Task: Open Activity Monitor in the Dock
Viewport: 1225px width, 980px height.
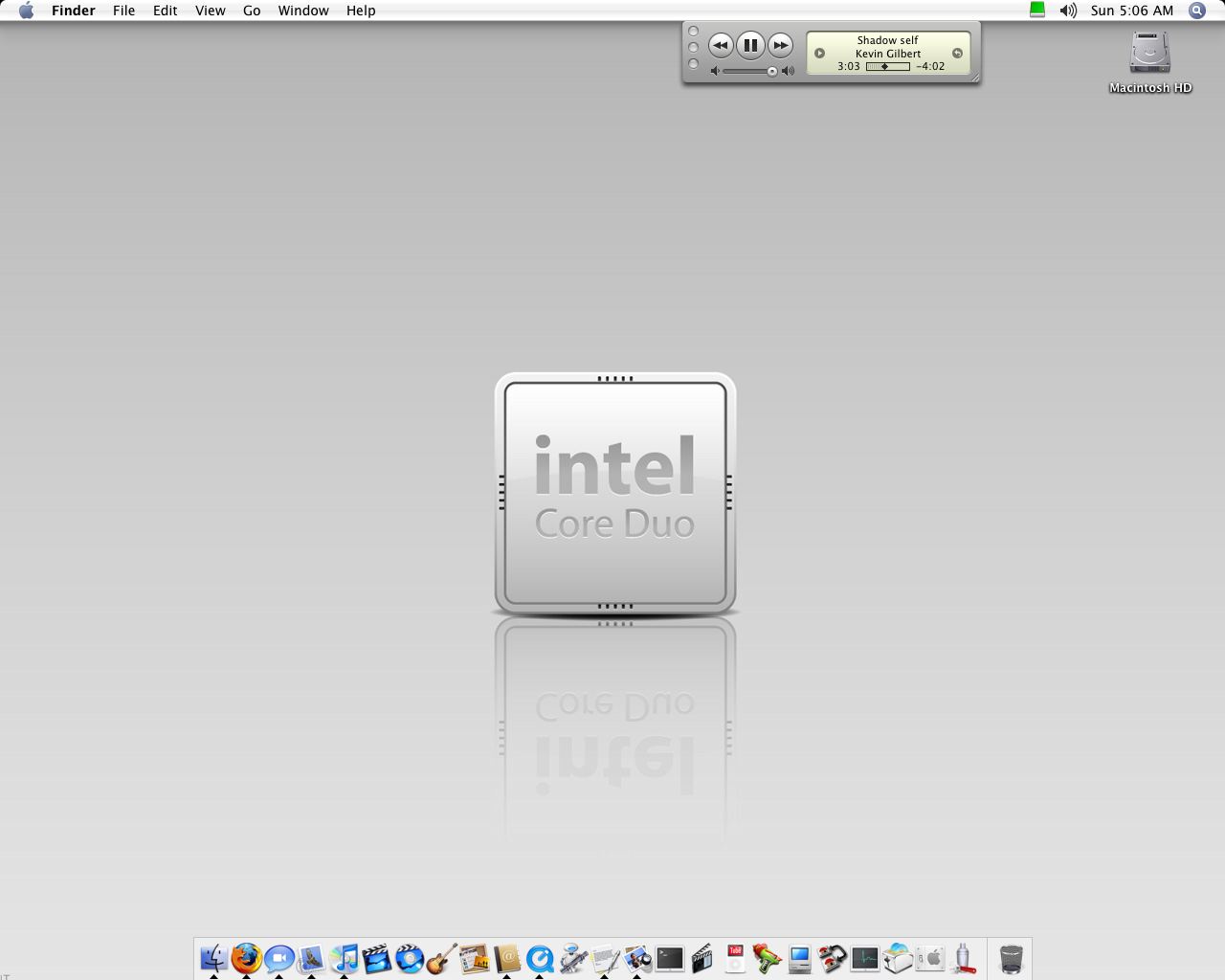Action: 864,957
